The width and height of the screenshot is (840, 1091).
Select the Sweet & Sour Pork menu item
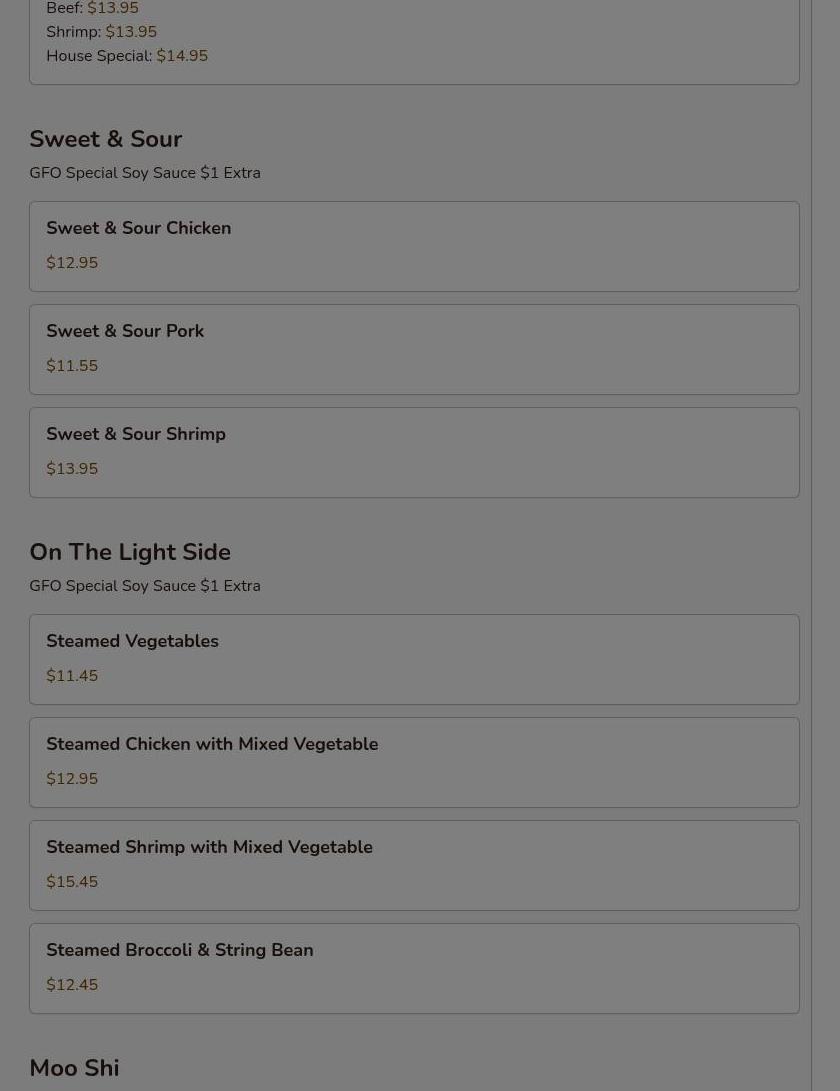[414, 349]
